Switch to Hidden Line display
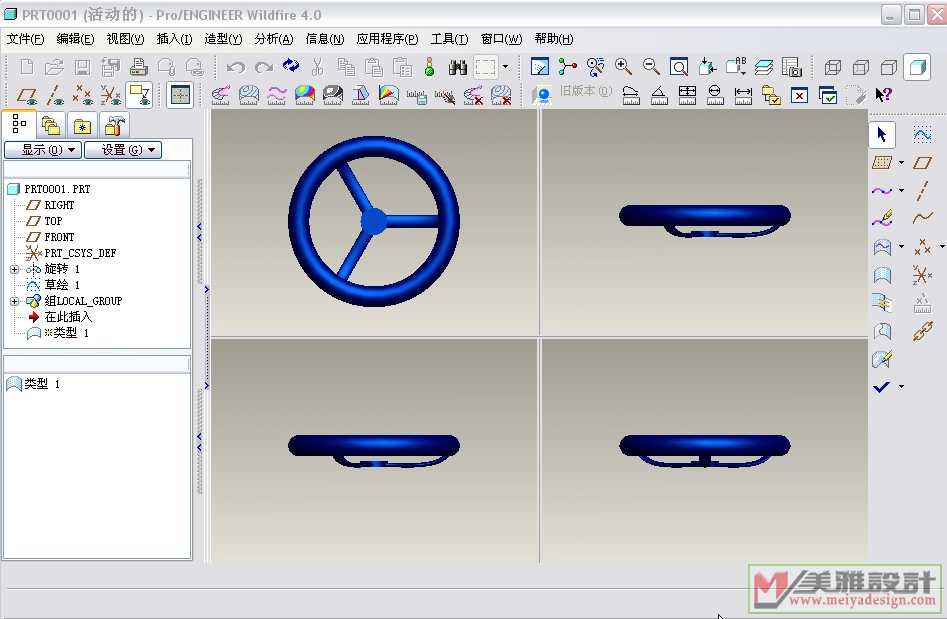 pos(861,66)
